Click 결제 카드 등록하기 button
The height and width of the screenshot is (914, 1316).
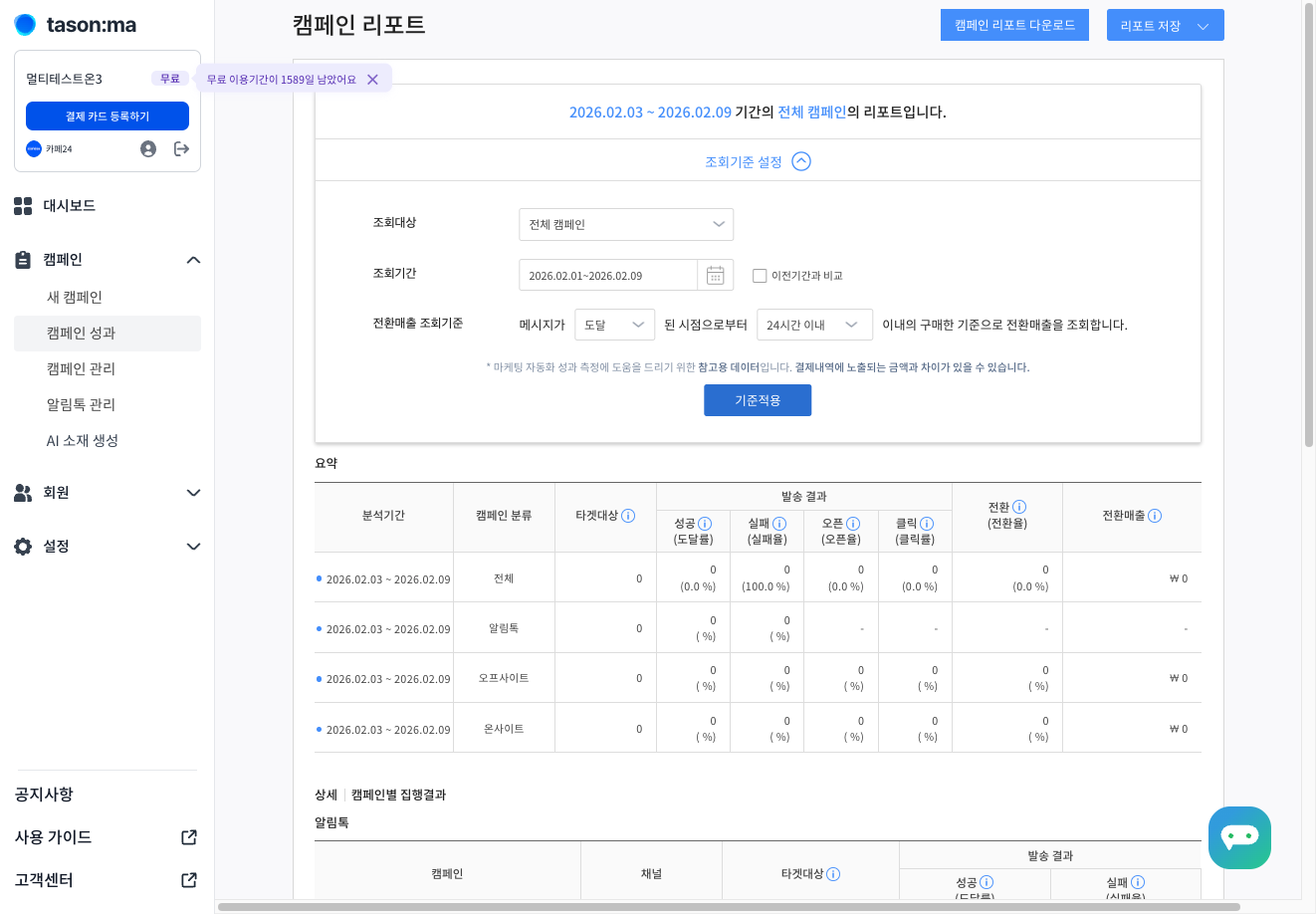pos(108,116)
